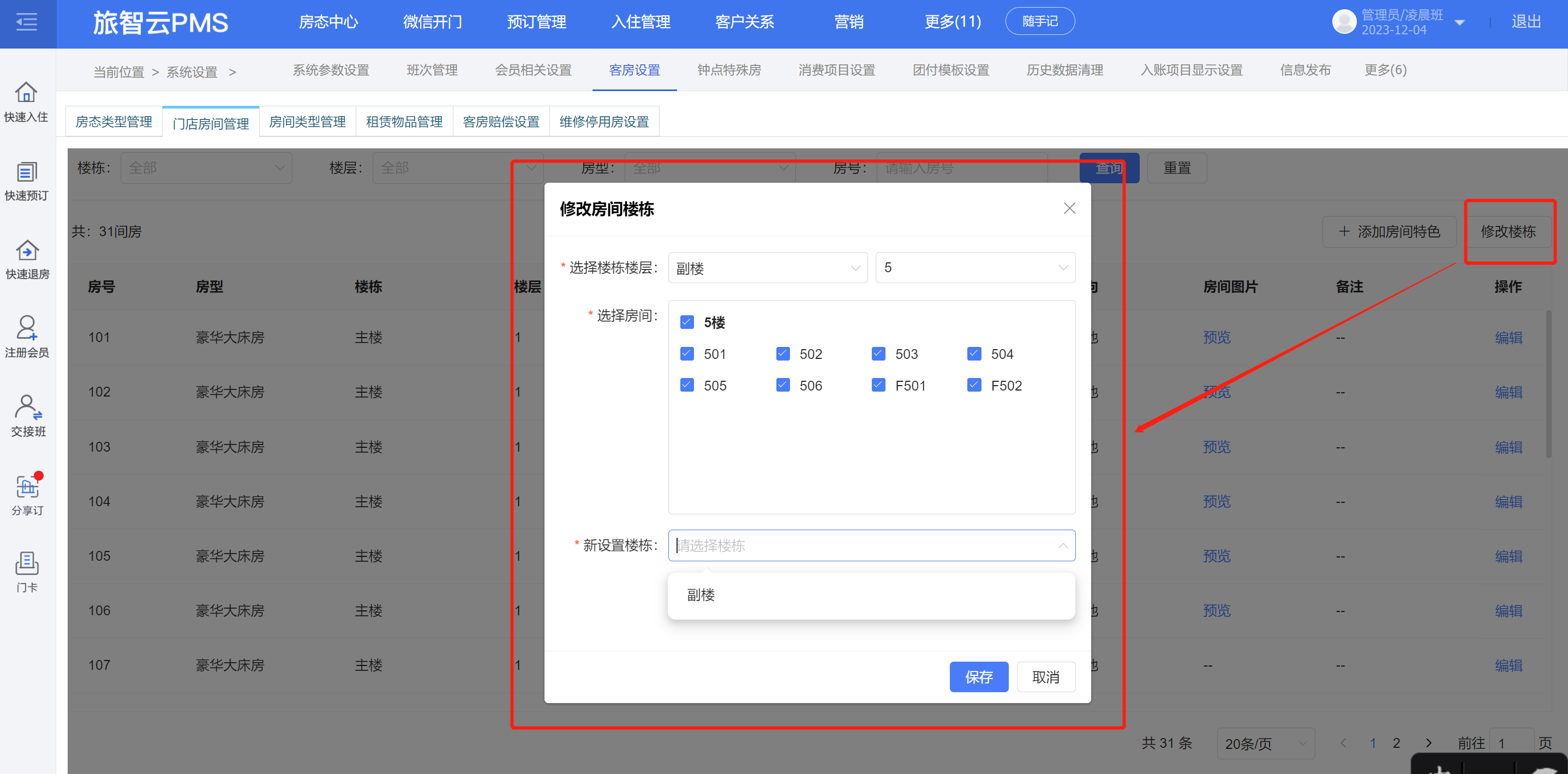The height and width of the screenshot is (774, 1568).
Task: Open the 楼层 filter dropdown
Action: click(x=458, y=168)
